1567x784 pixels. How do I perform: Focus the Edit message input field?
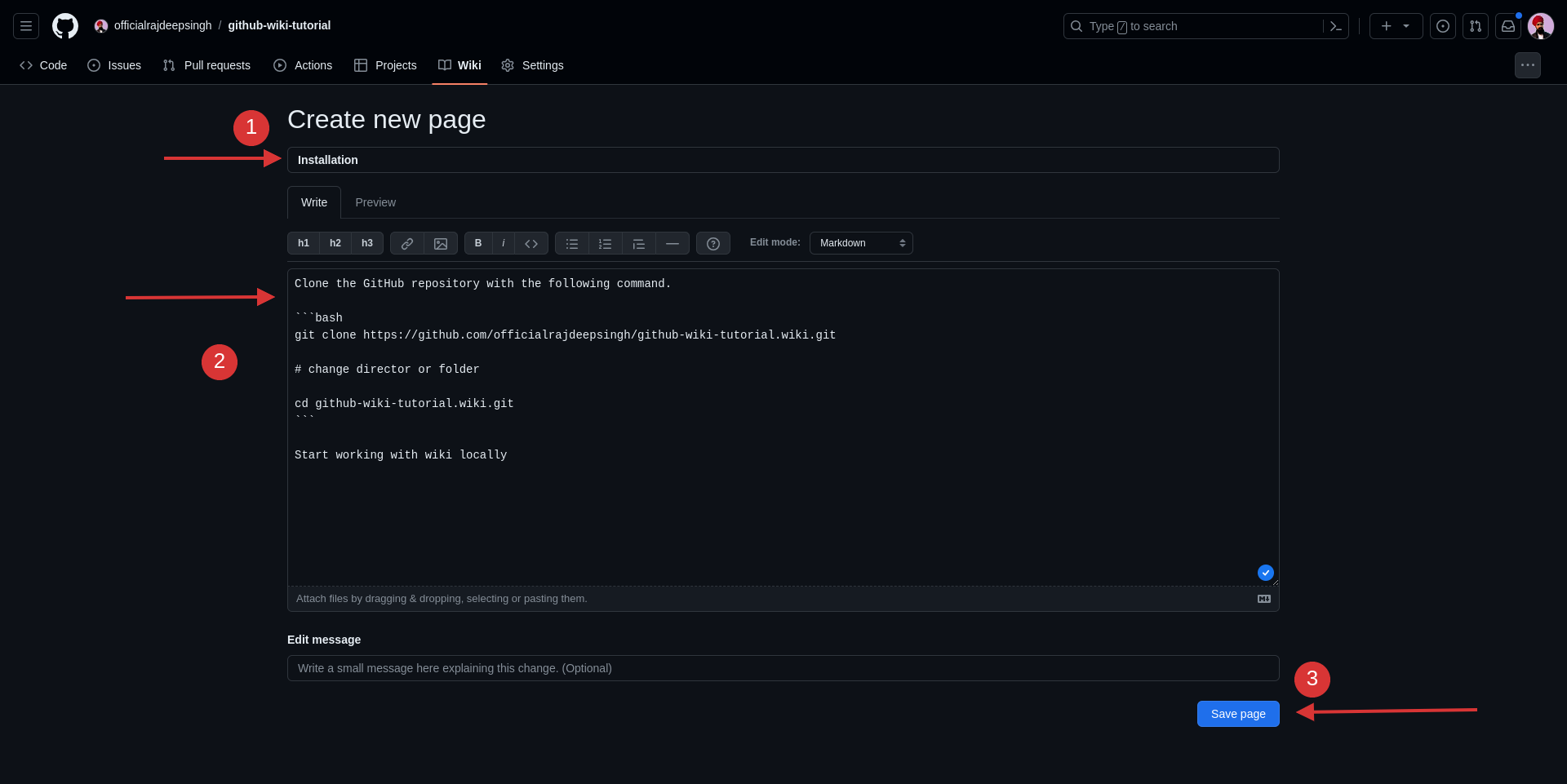coord(783,668)
